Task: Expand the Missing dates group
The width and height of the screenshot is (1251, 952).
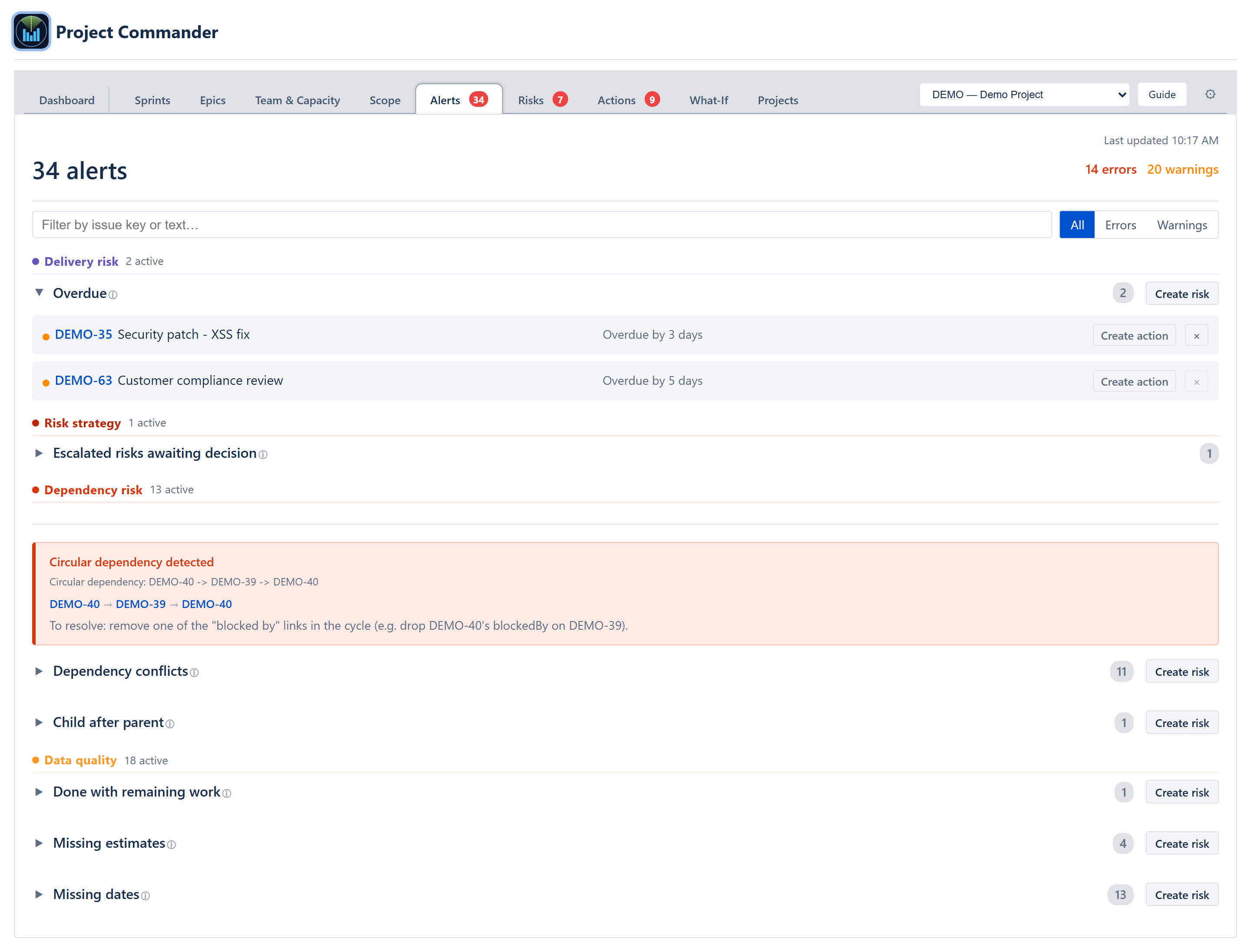Action: 39,894
